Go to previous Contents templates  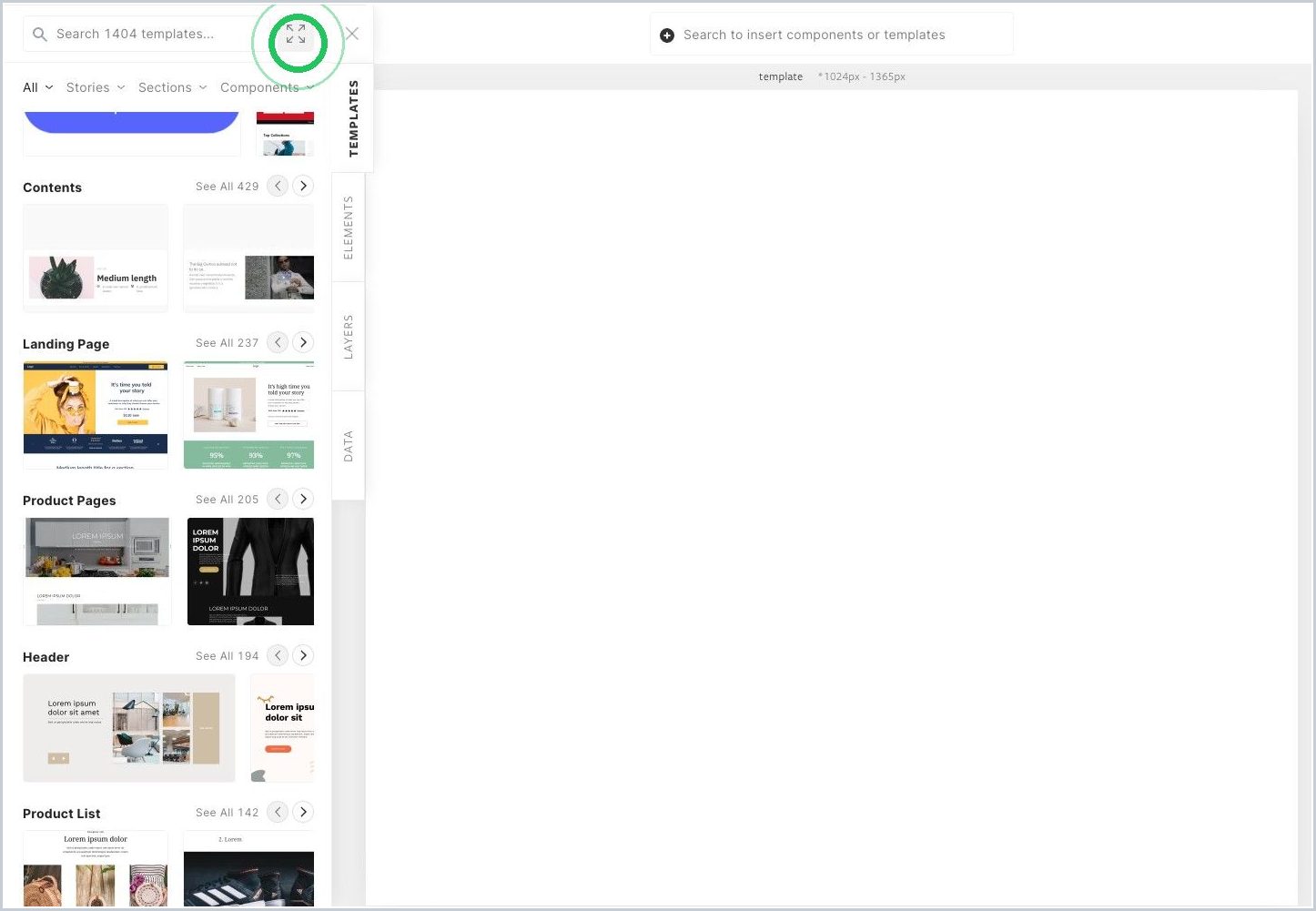click(x=278, y=186)
